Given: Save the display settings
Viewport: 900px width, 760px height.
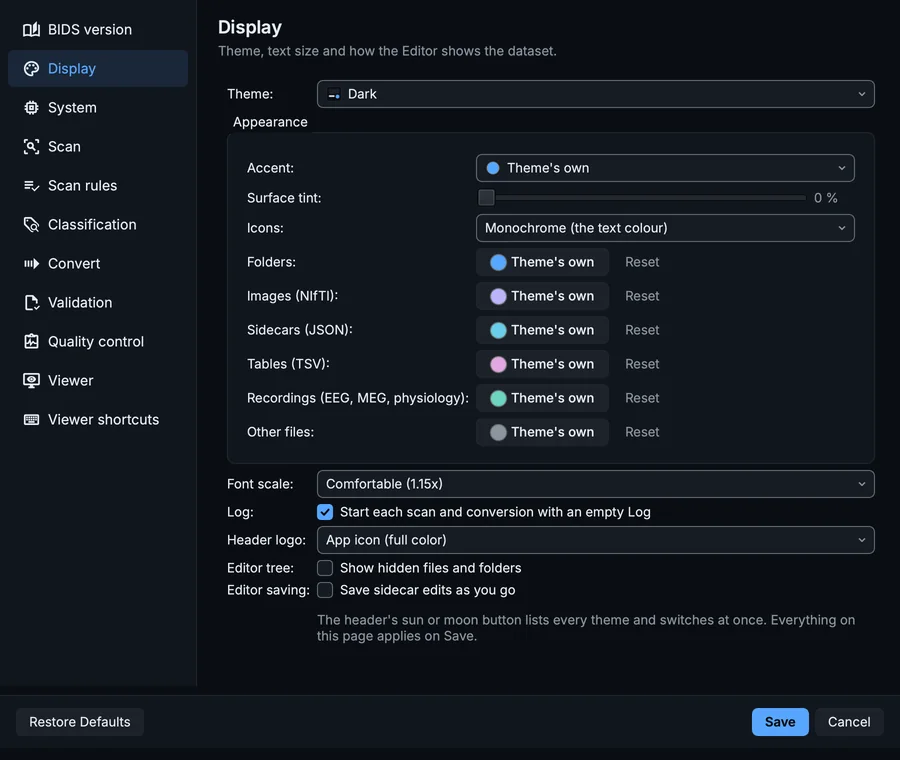Looking at the screenshot, I should [780, 722].
